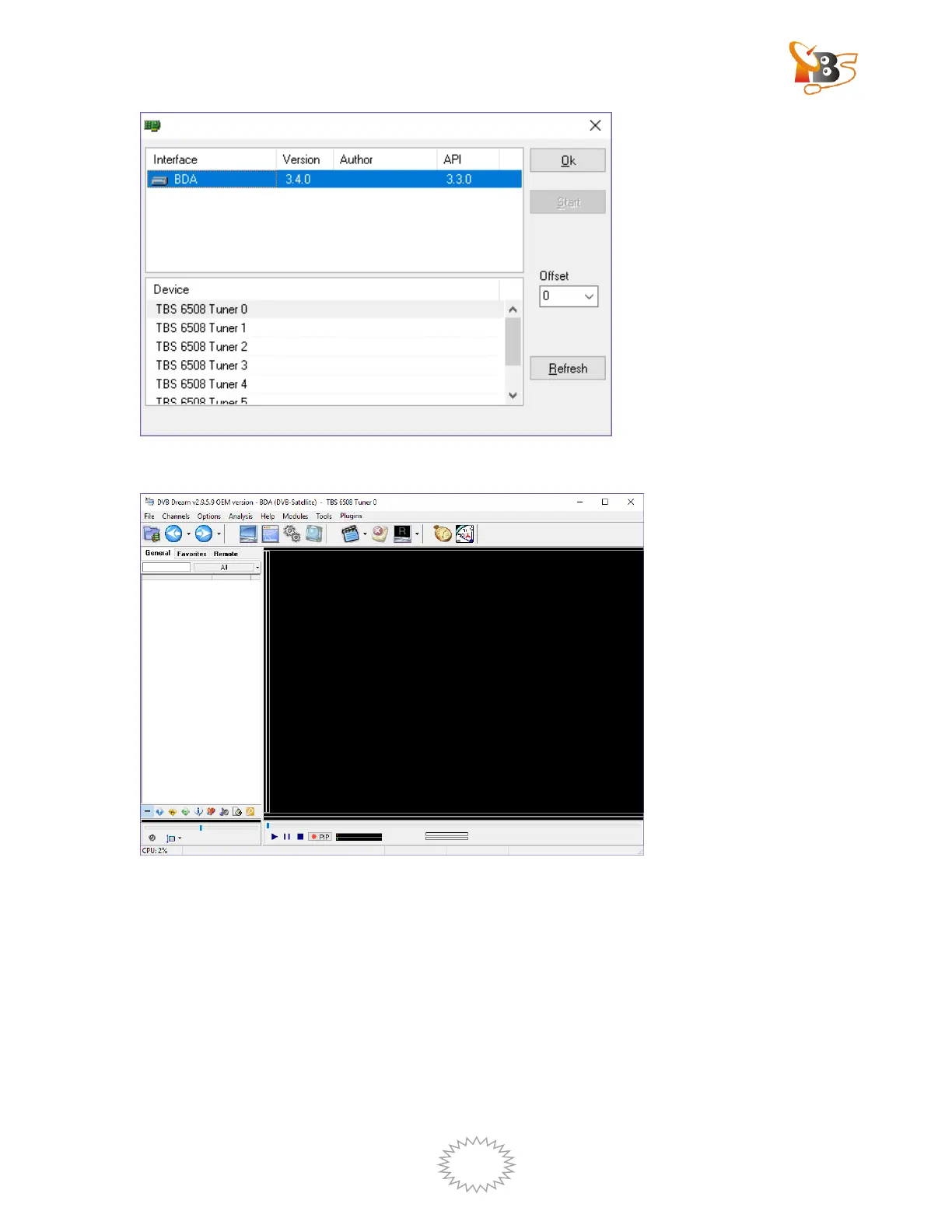
Task: Open the Plugins menu
Action: (x=351, y=516)
